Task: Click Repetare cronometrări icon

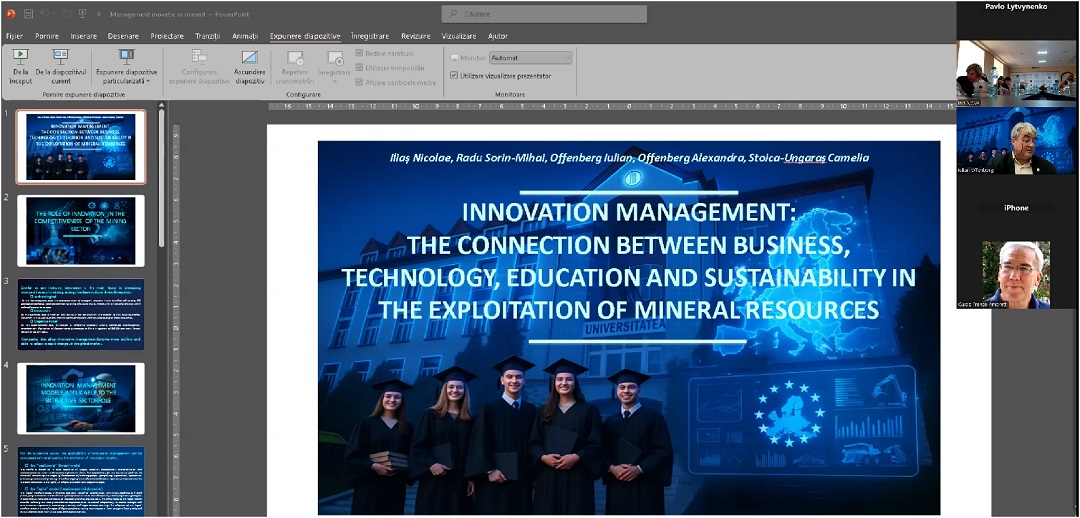Action: coord(295,58)
